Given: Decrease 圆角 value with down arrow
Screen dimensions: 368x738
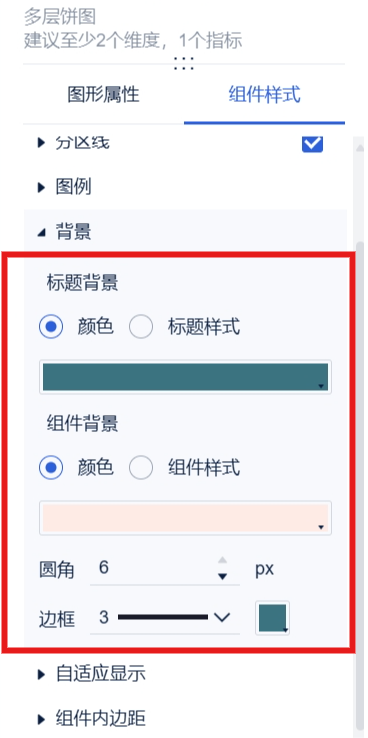Looking at the screenshot, I should 223,577.
